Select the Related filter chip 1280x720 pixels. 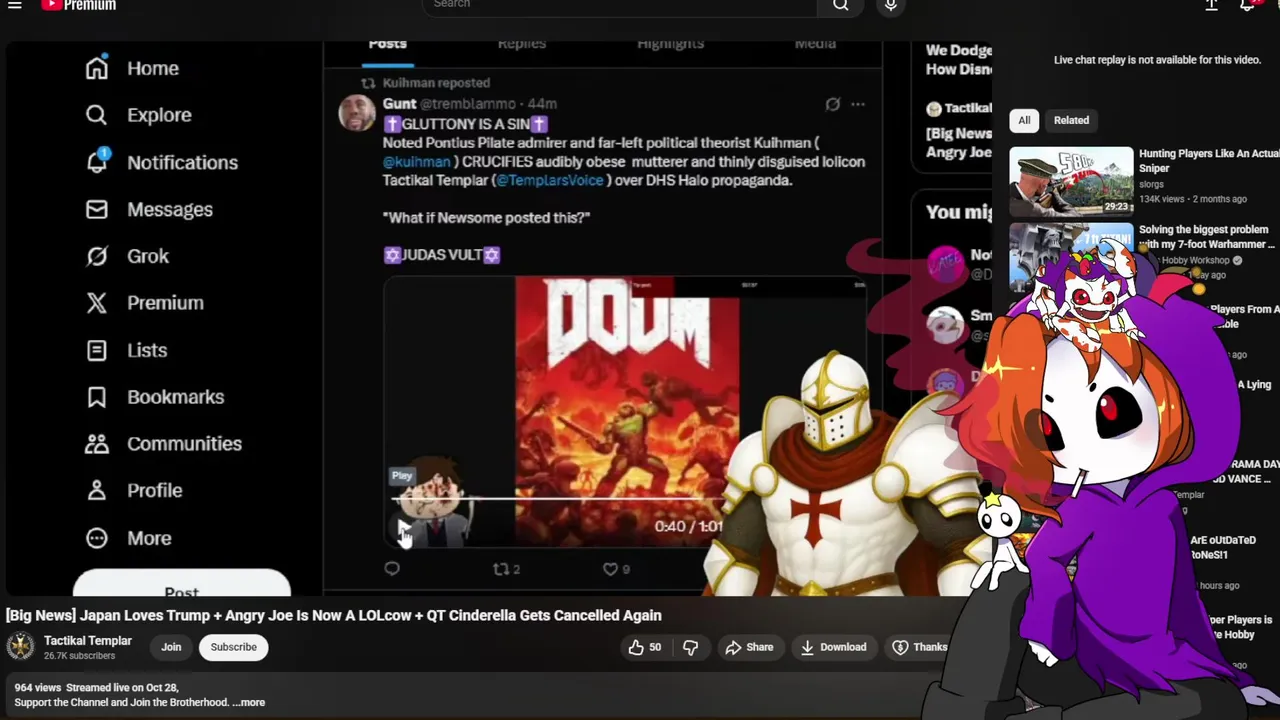1071,120
